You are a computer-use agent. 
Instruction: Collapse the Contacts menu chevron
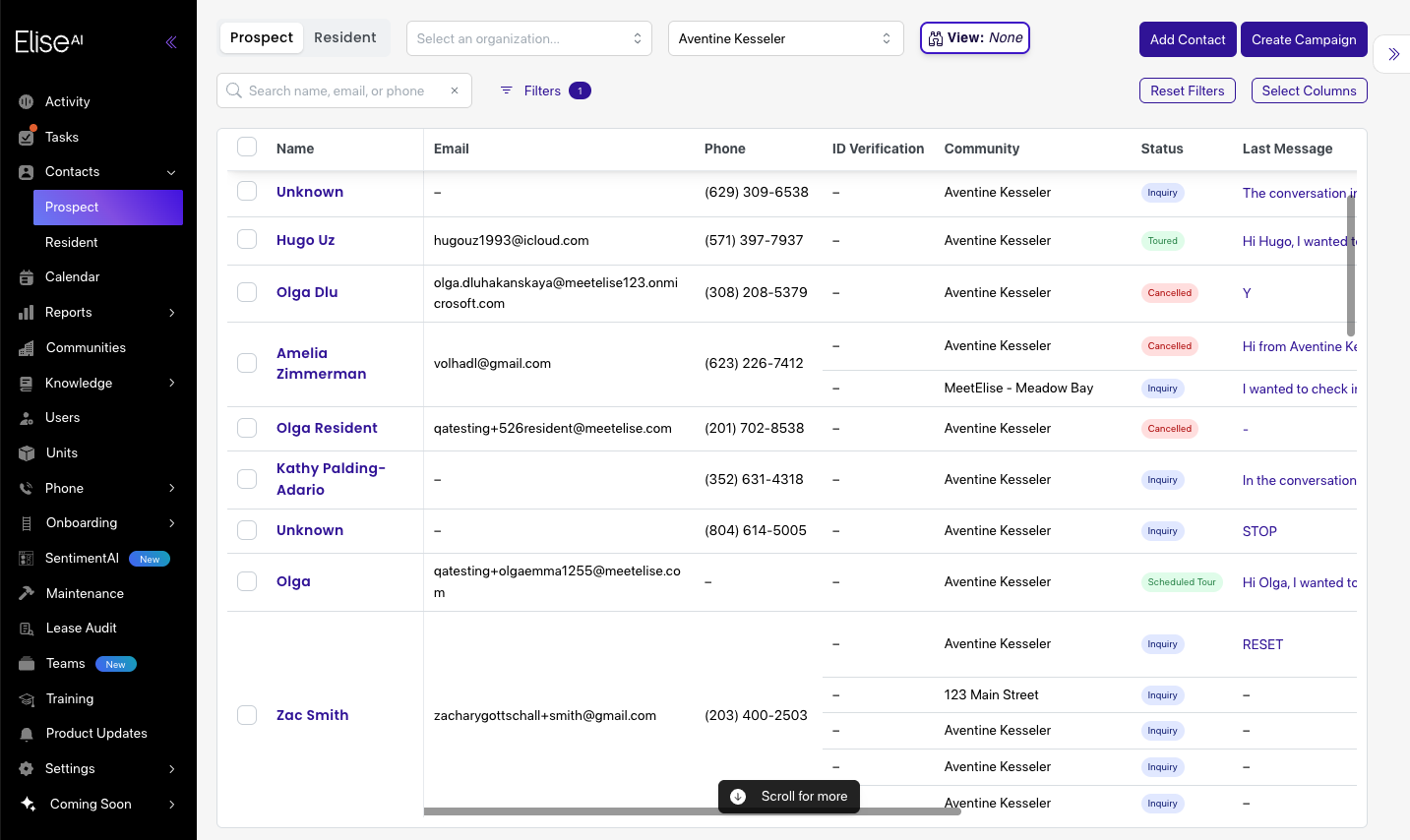click(171, 172)
